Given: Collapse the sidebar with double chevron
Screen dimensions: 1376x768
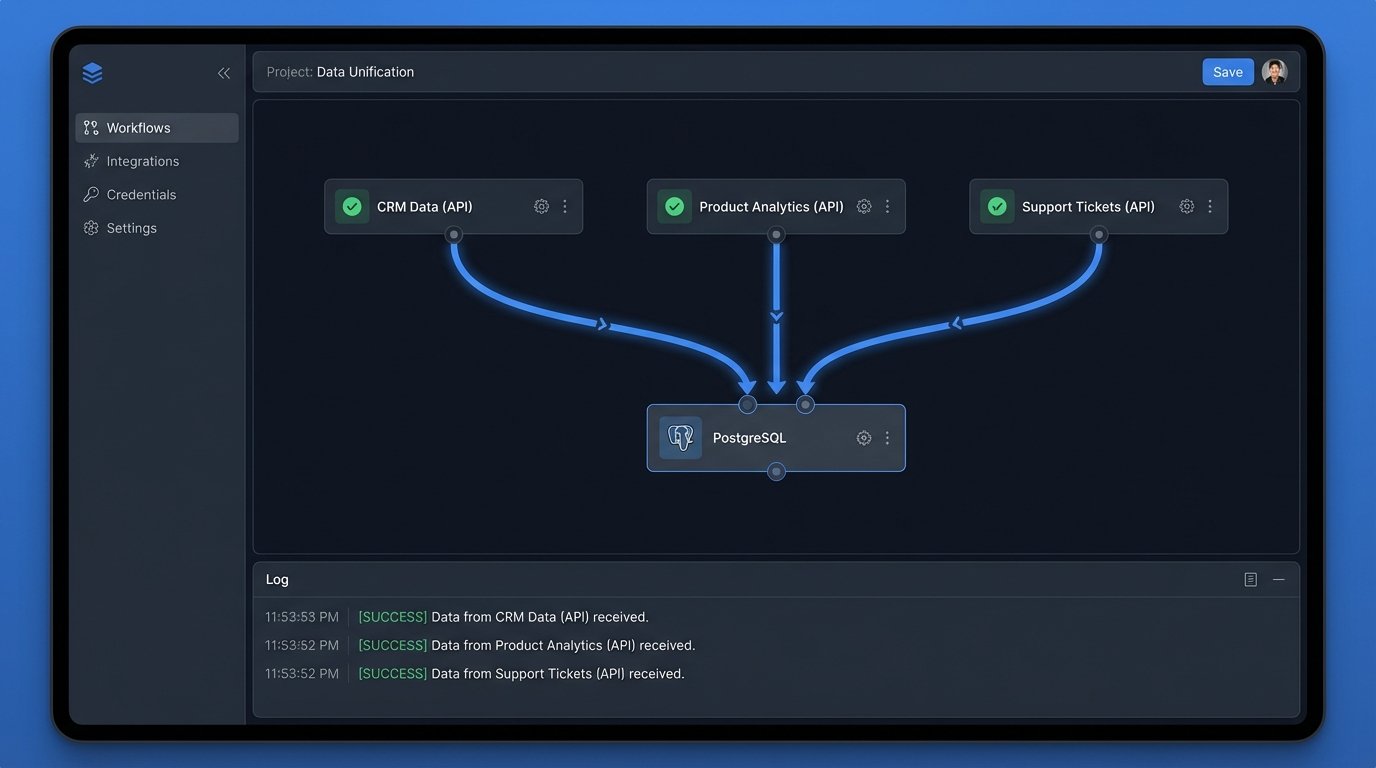Looking at the screenshot, I should click(224, 73).
